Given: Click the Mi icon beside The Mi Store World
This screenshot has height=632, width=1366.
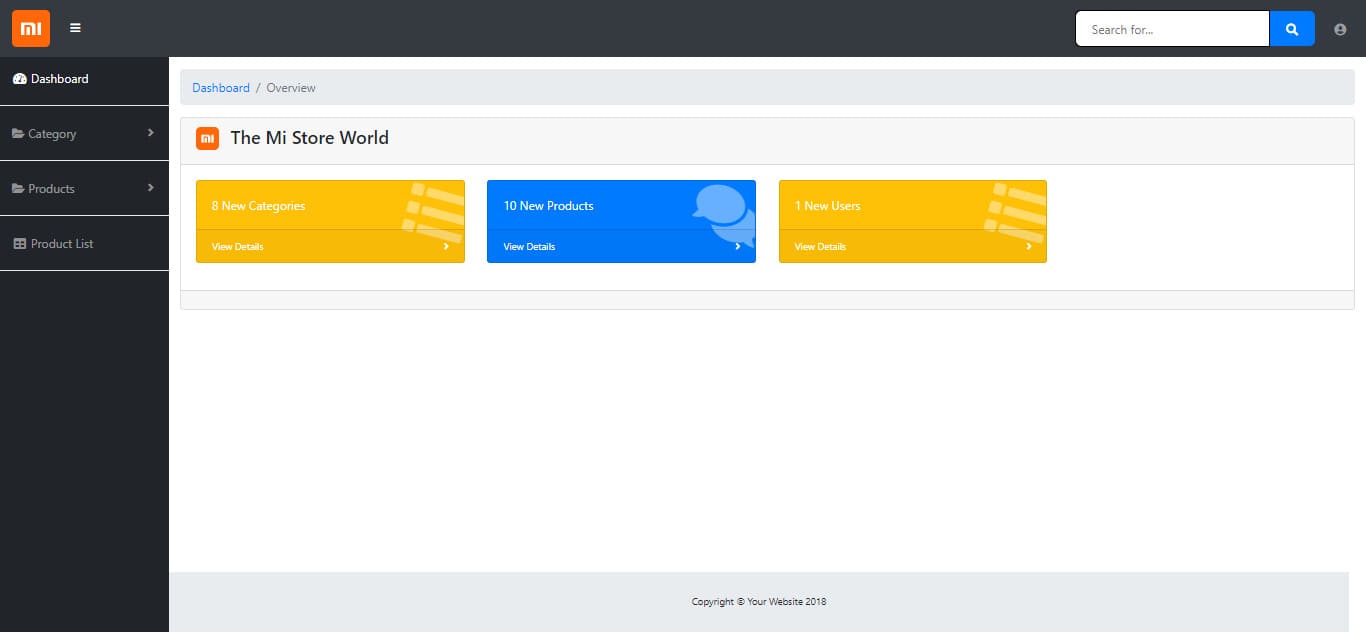Looking at the screenshot, I should pos(207,138).
